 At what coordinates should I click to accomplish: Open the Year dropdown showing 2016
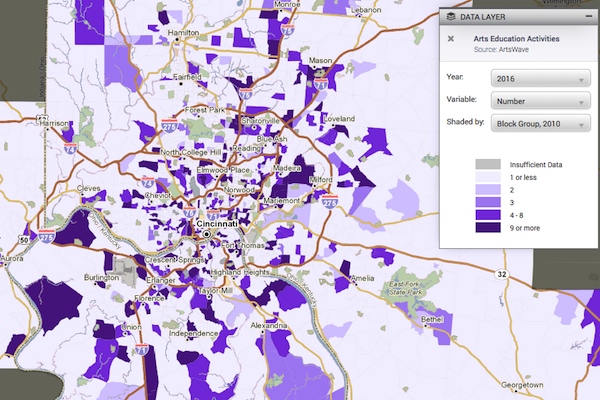pyautogui.click(x=540, y=78)
